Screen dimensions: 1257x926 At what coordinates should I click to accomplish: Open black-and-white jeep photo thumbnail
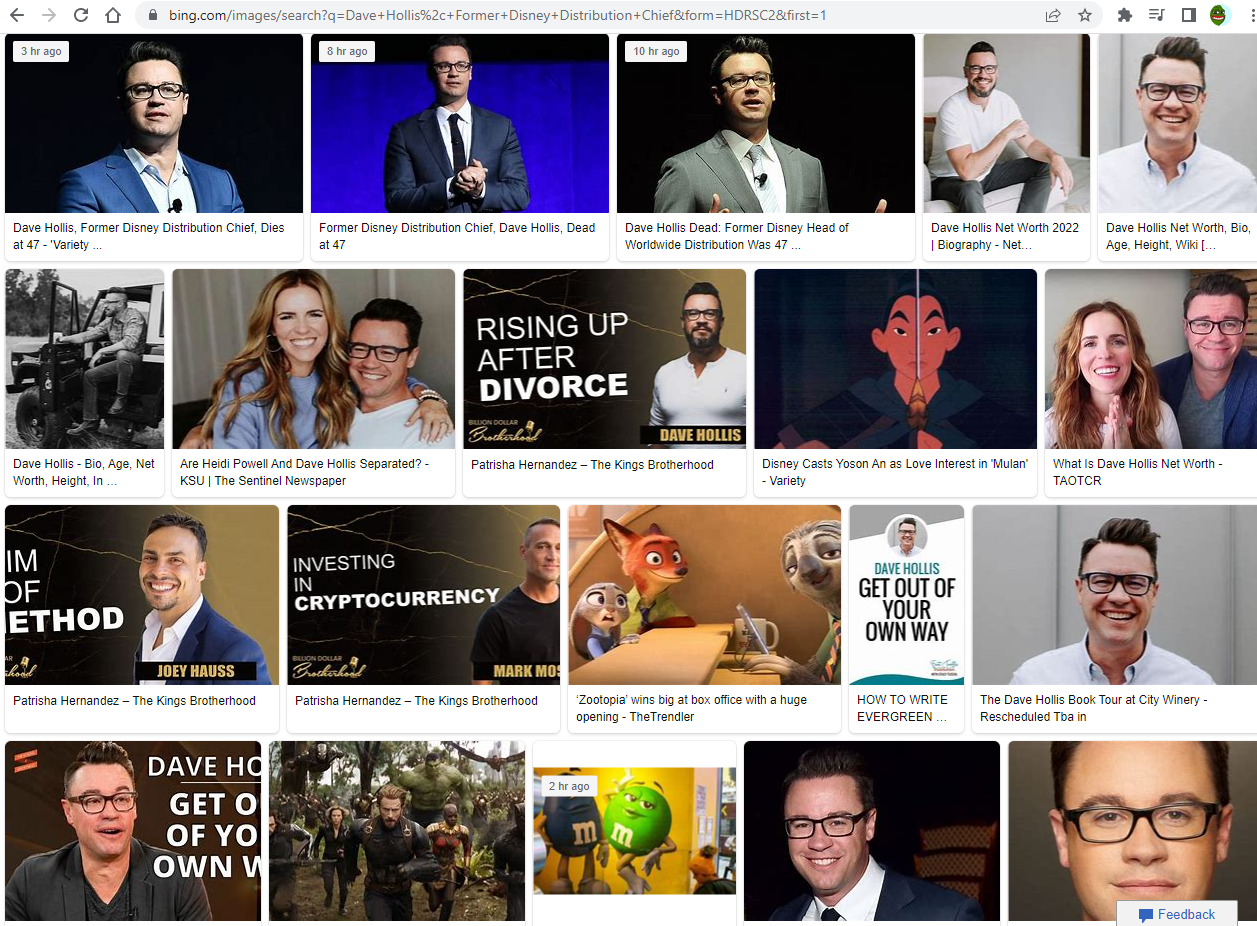(x=84, y=359)
